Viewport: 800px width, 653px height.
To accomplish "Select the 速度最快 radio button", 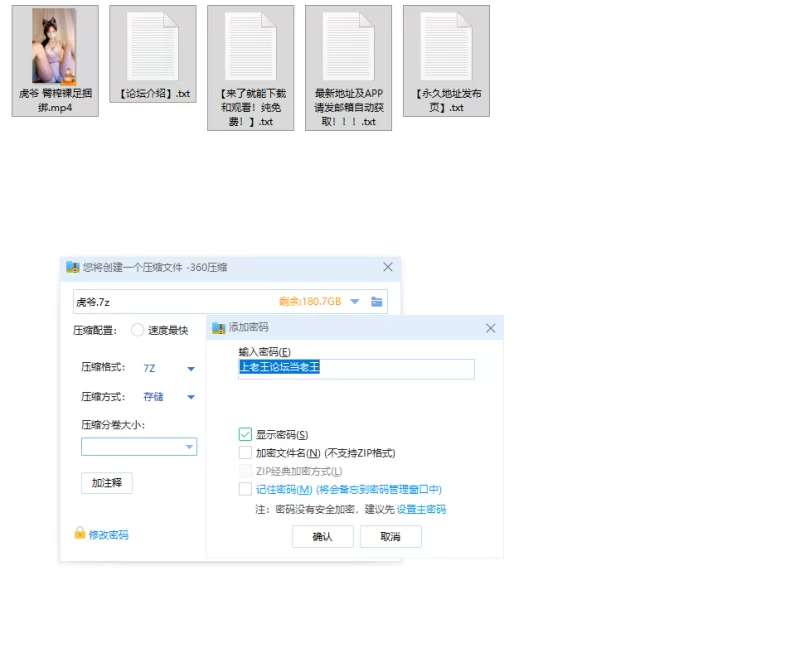I will 137,331.
